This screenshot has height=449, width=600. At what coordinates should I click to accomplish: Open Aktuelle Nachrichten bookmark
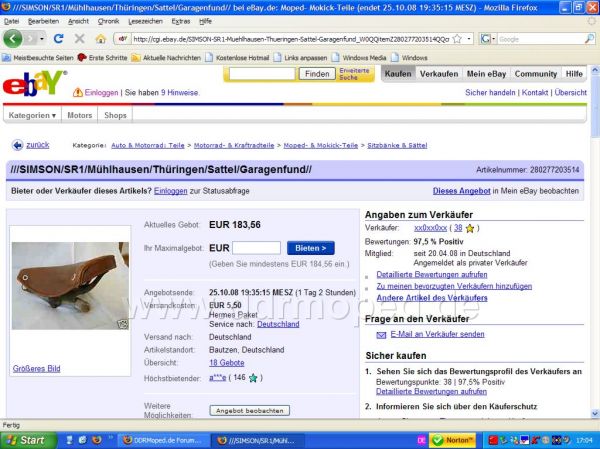click(166, 58)
